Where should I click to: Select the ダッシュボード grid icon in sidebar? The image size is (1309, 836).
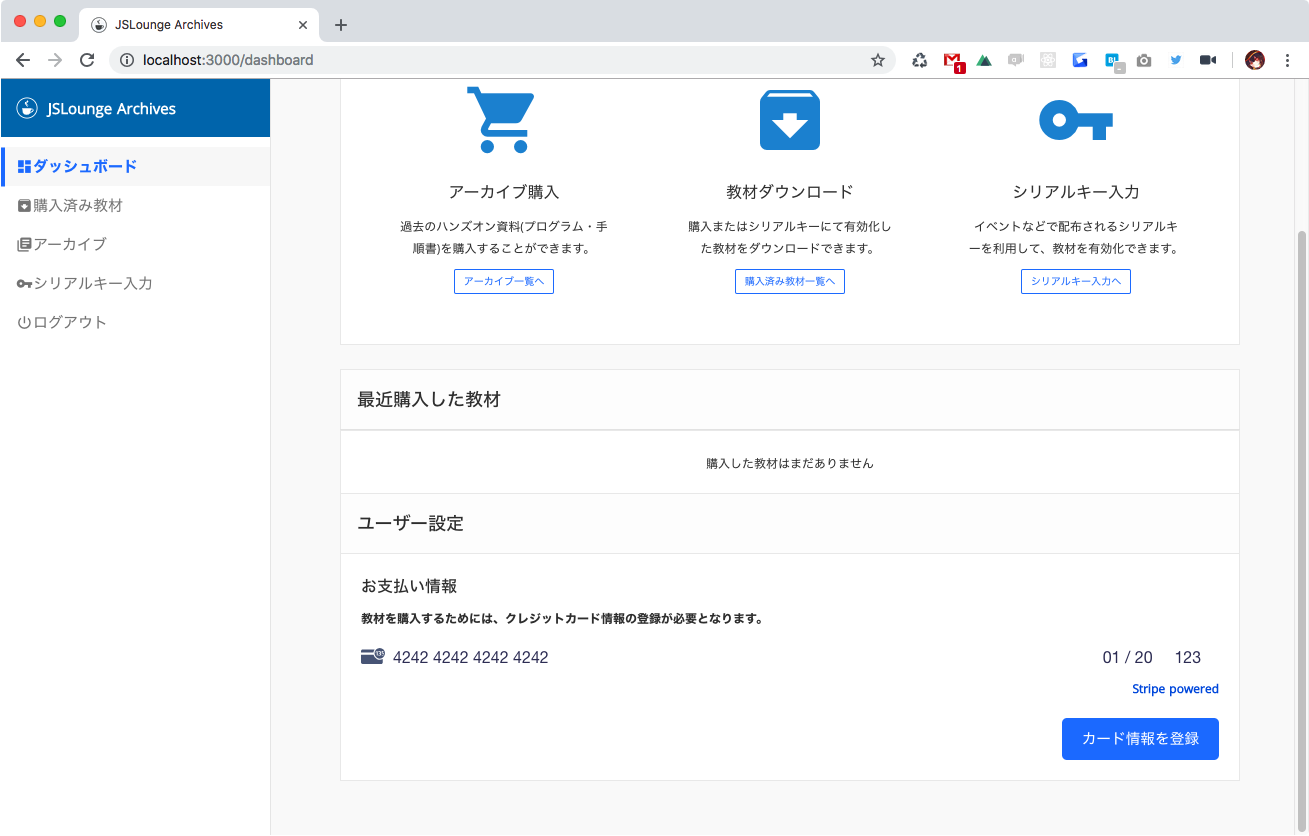click(x=23, y=167)
